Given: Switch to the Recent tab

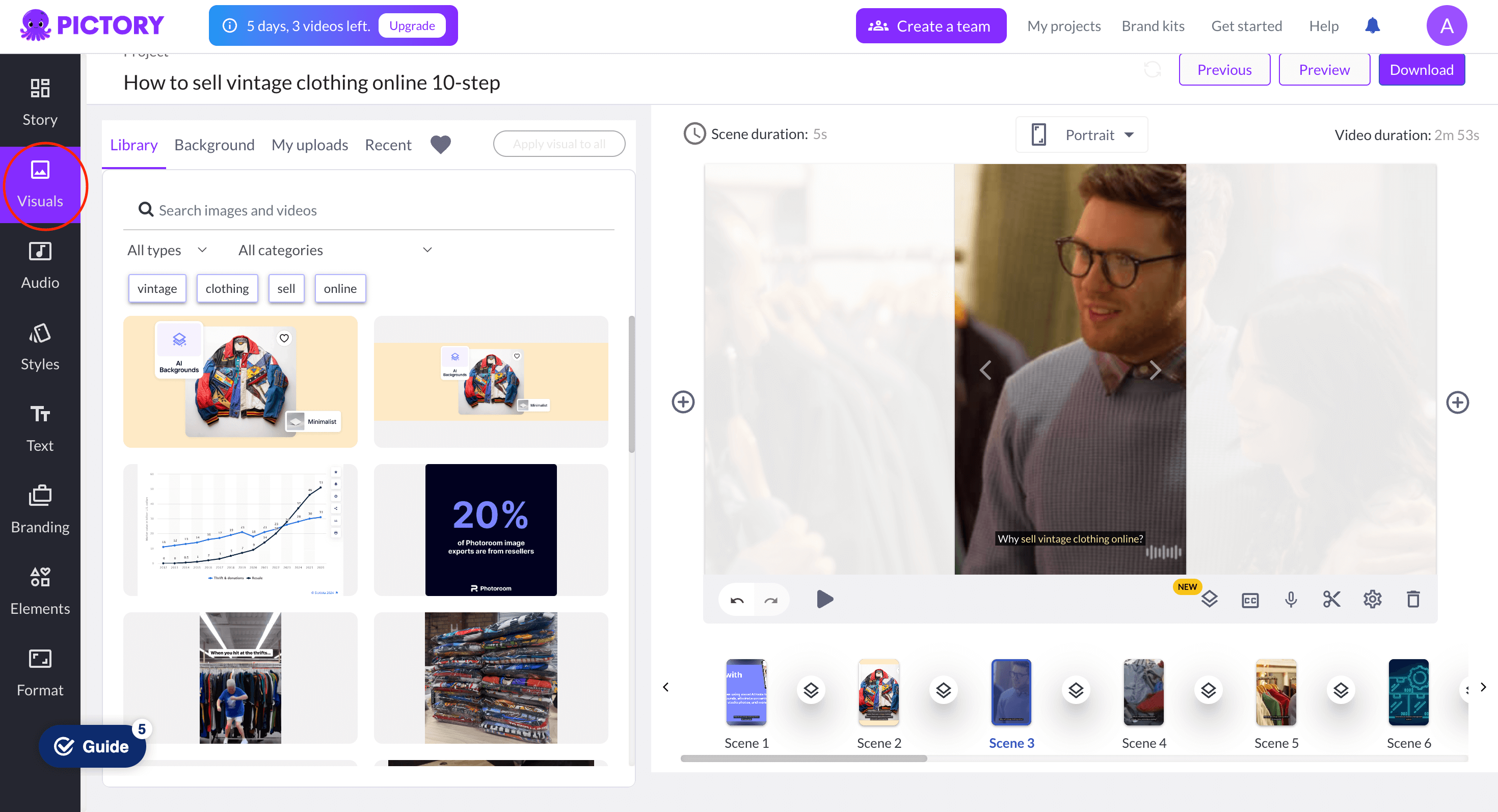Looking at the screenshot, I should pyautogui.click(x=388, y=144).
